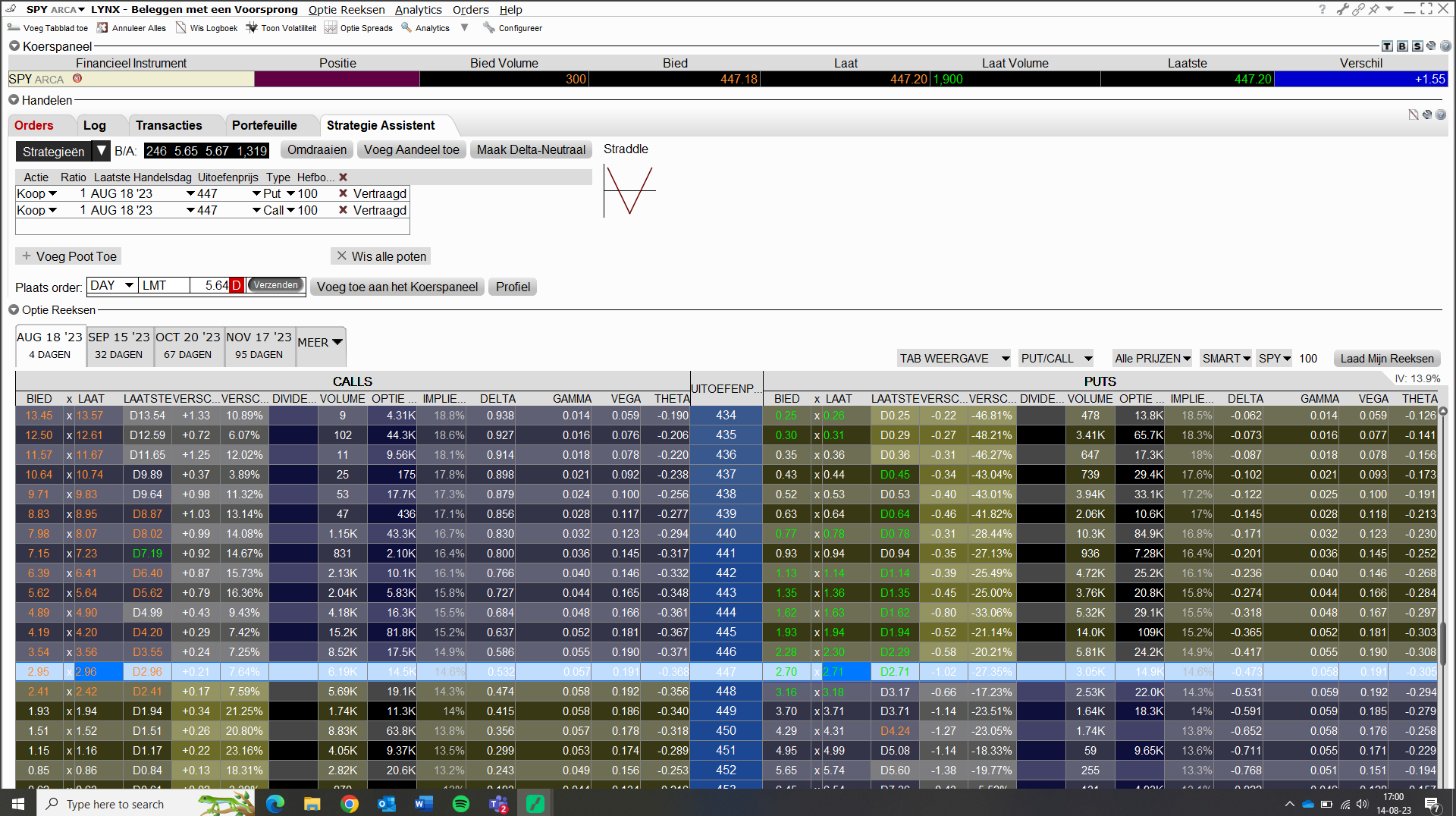The width and height of the screenshot is (1456, 816).
Task: Click the Koerspaneel configure wrench icon
Action: 1431,46
